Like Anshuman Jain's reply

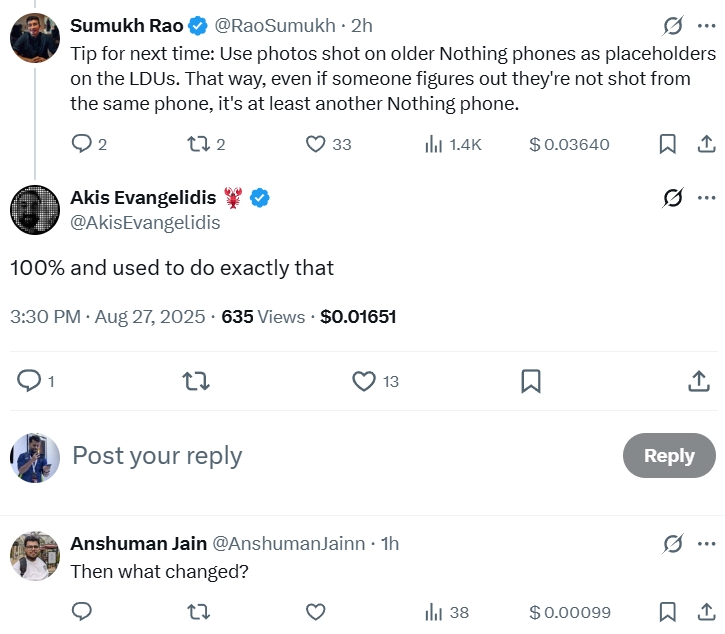pyautogui.click(x=316, y=611)
